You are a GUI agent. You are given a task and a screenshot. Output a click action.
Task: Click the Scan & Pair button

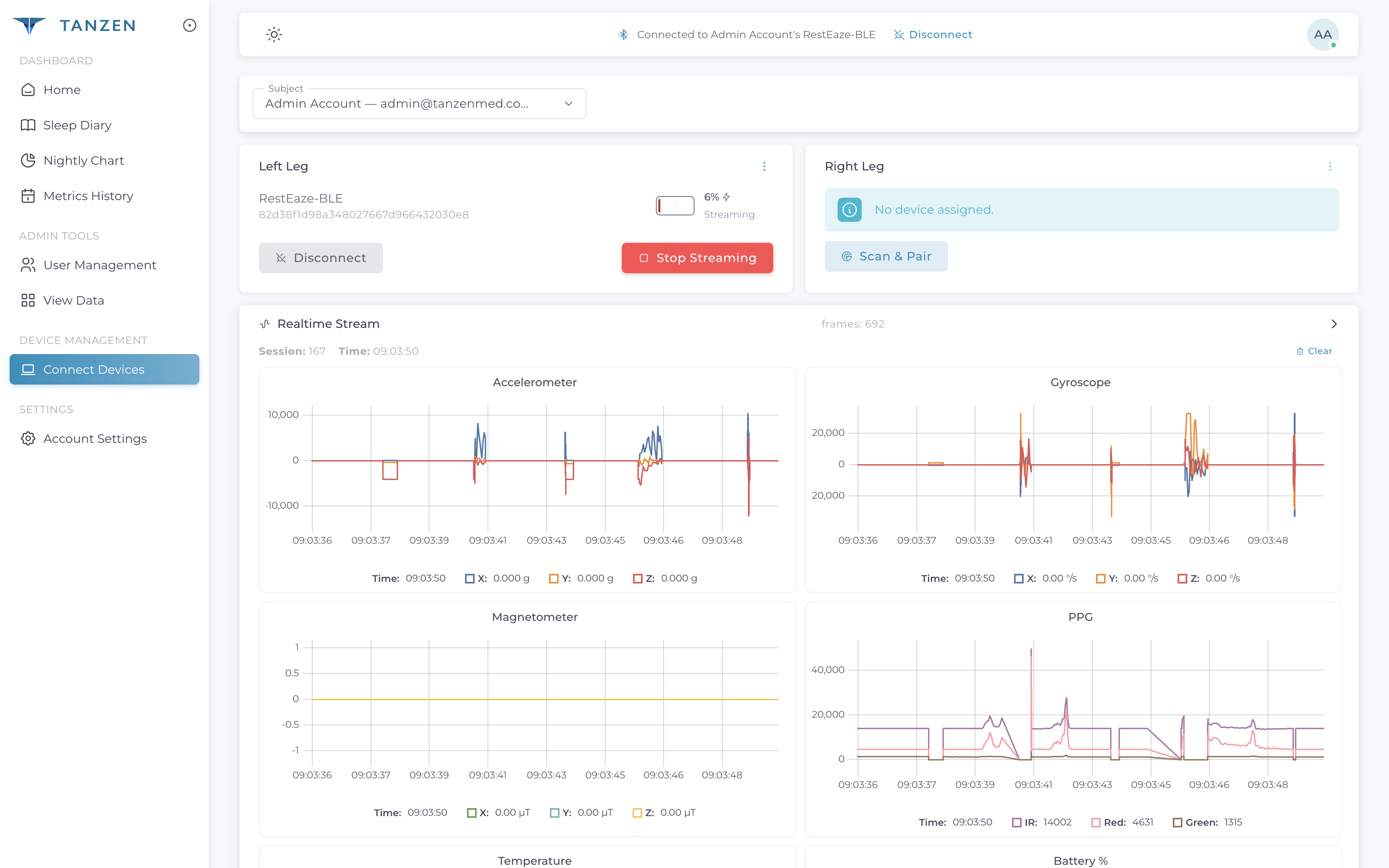pos(886,256)
